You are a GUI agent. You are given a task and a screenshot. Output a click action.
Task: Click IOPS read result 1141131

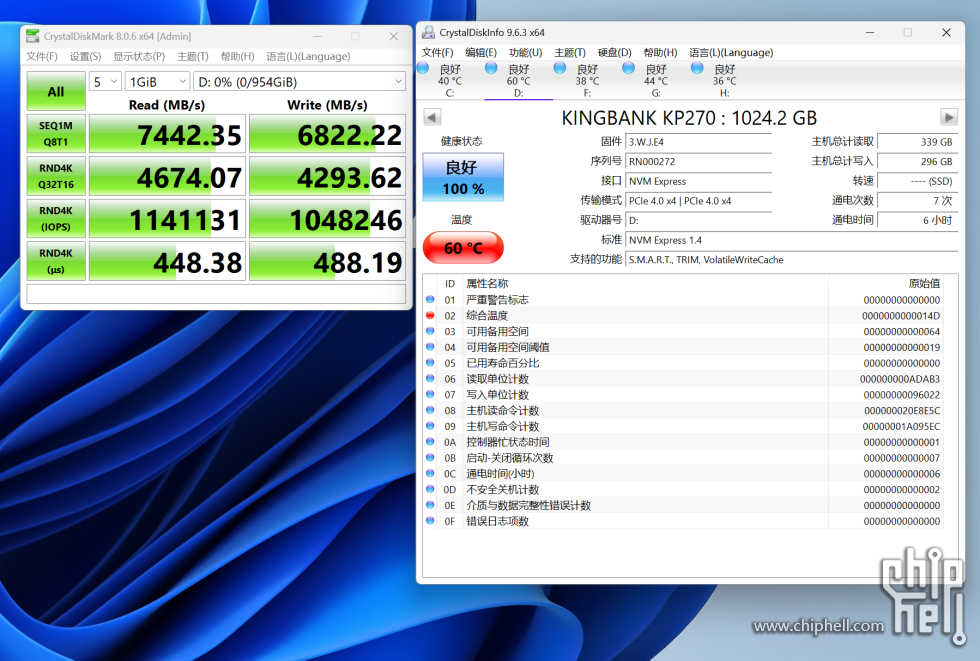click(169, 219)
